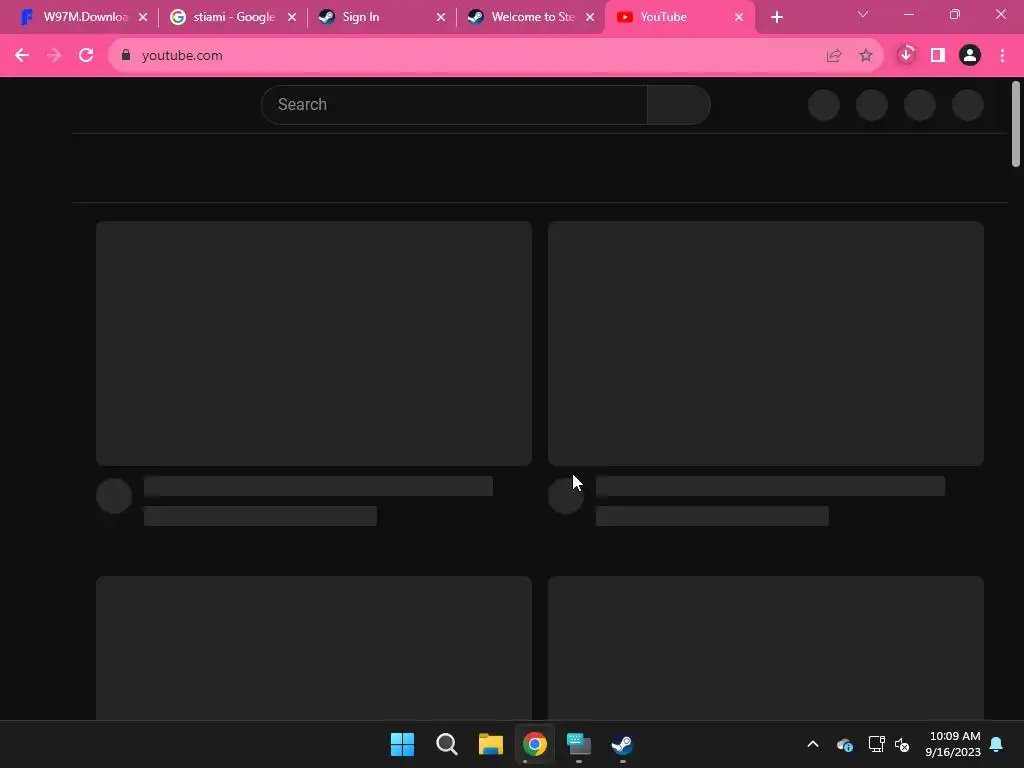Open clock showing 10:09 AM 9/16/2023
Screen dimensions: 1024x768
click(x=953, y=744)
